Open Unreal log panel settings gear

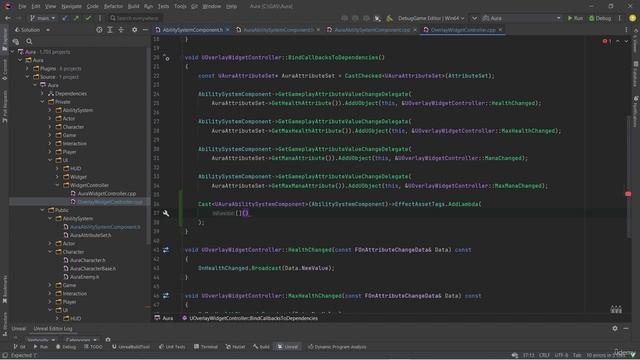click(x=615, y=328)
